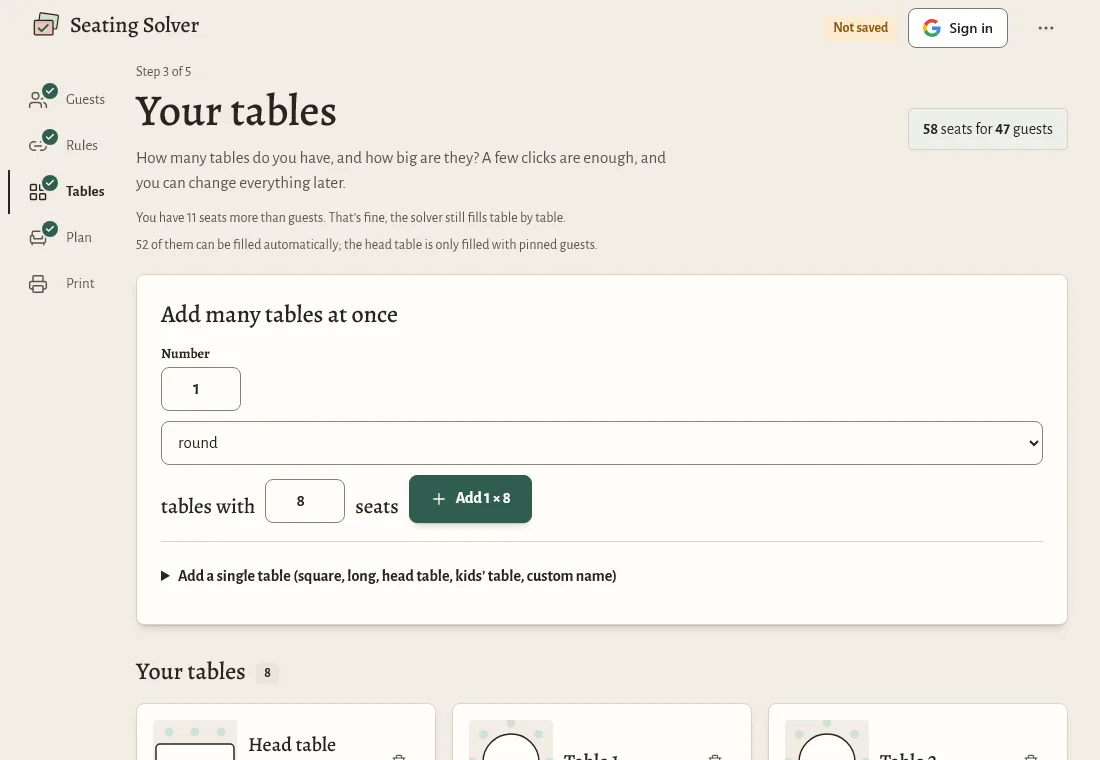Click the Tables grid icon
The width and height of the screenshot is (1100, 760).
click(x=38, y=192)
